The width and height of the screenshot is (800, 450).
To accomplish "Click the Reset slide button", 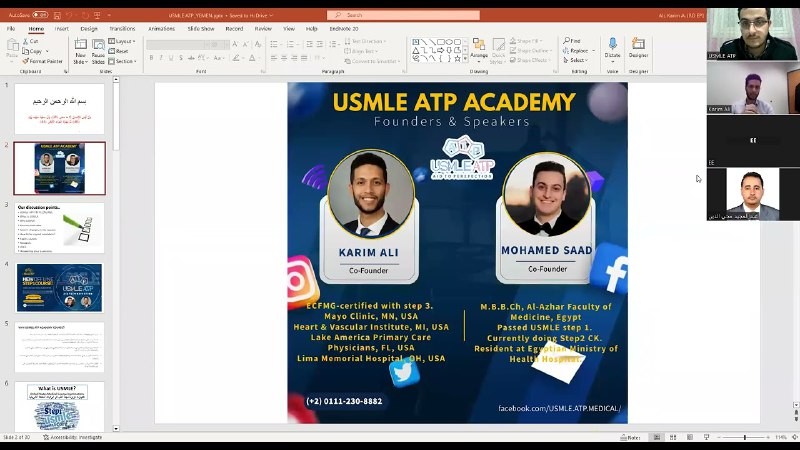I will [118, 51].
